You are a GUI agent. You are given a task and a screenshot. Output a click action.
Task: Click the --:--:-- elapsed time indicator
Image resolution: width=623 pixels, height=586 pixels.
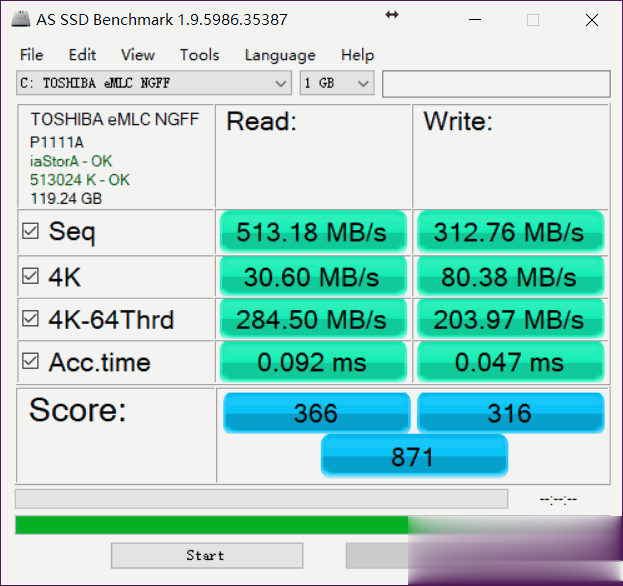(558, 499)
